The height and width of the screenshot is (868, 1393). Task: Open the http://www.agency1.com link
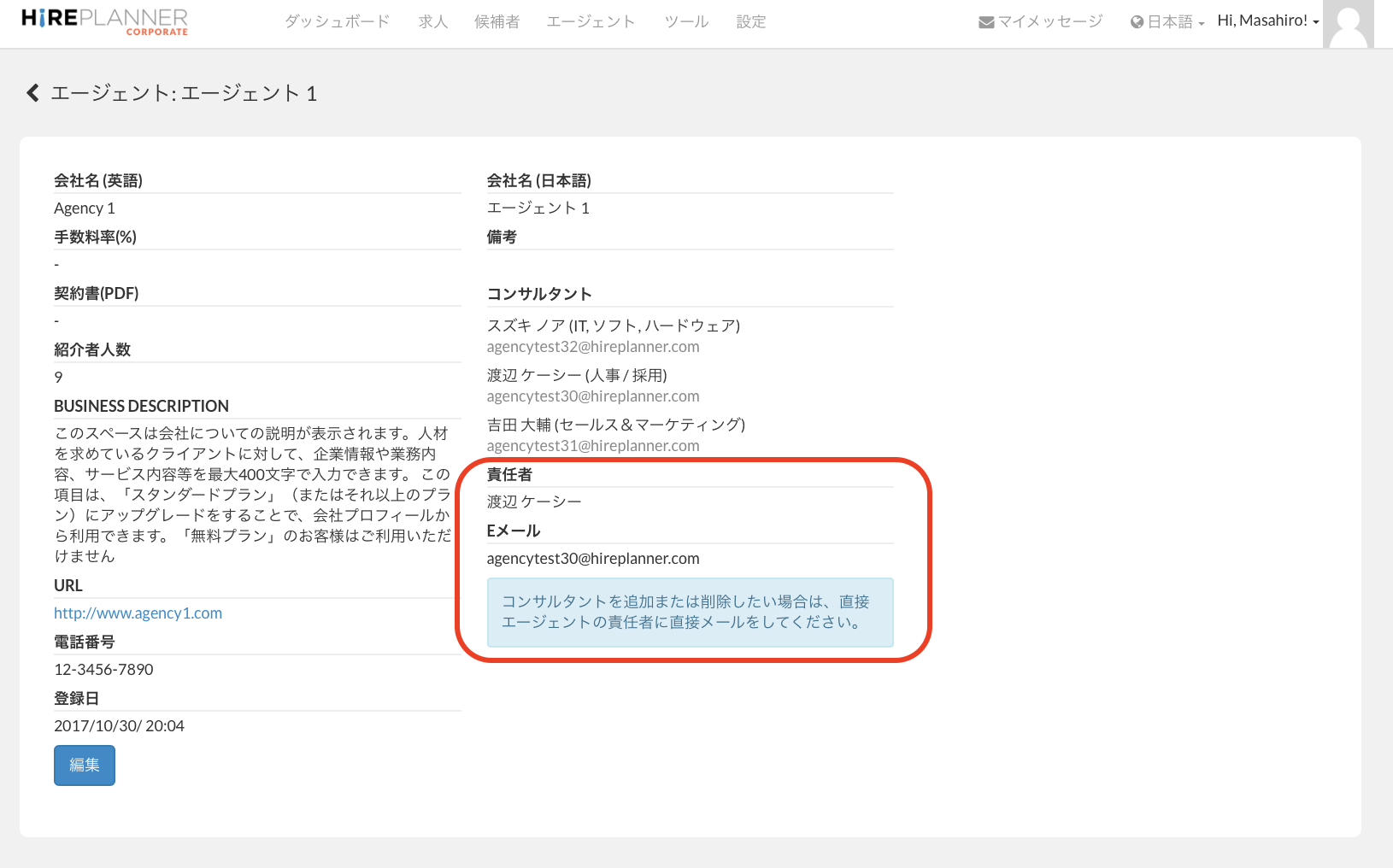click(x=138, y=613)
